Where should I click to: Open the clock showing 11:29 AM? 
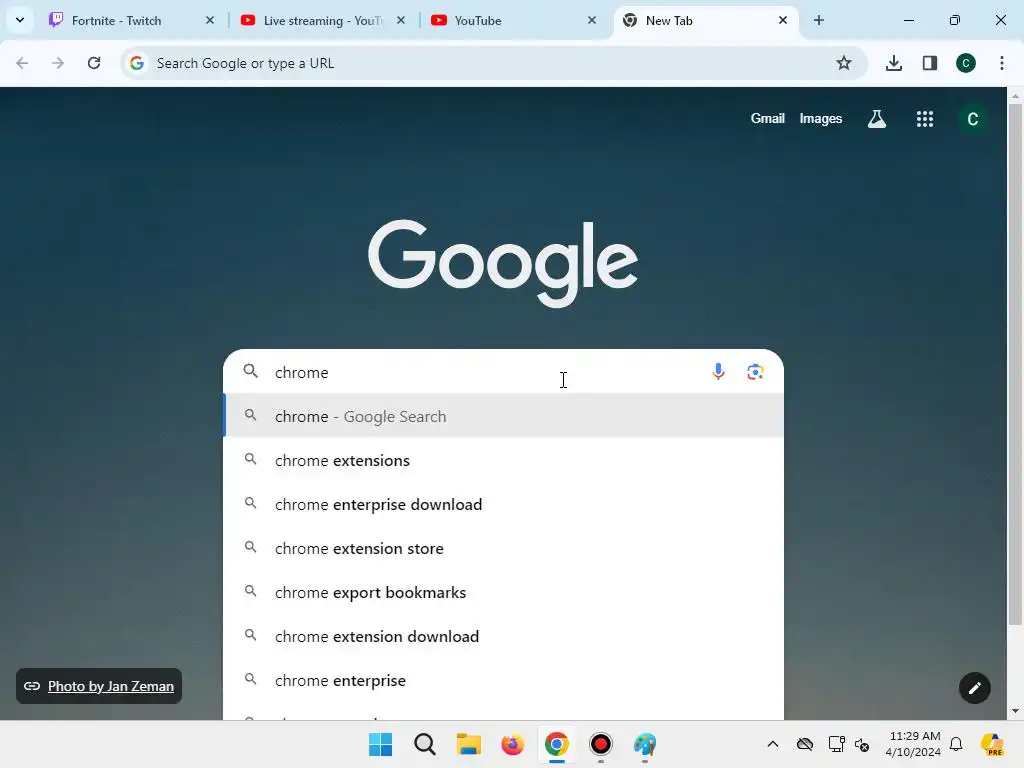[x=913, y=744]
